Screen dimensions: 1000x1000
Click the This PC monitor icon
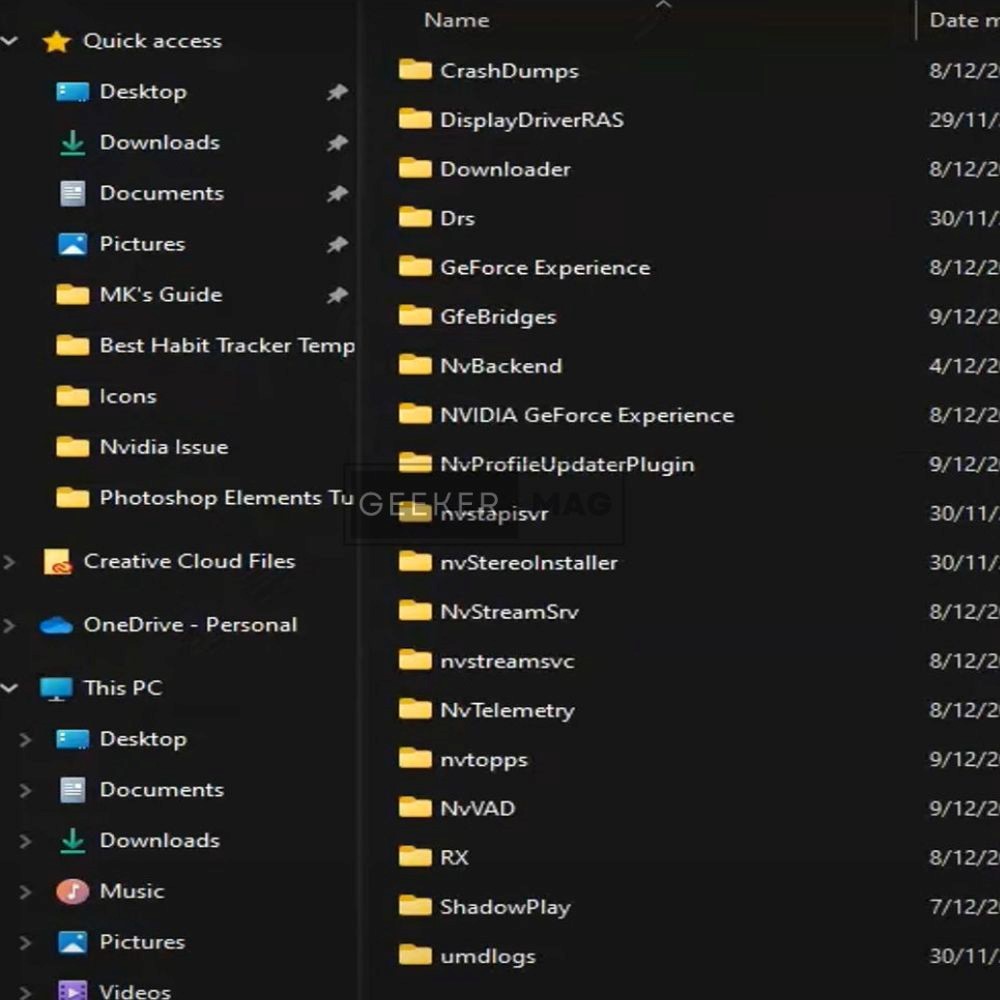[x=56, y=689]
